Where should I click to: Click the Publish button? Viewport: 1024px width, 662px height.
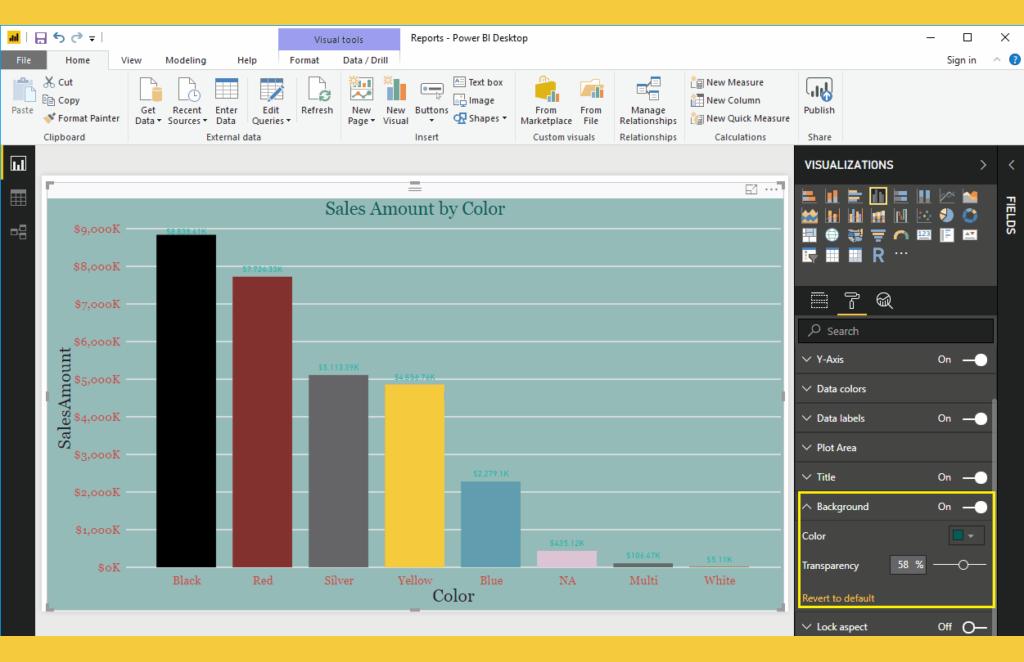pos(819,96)
